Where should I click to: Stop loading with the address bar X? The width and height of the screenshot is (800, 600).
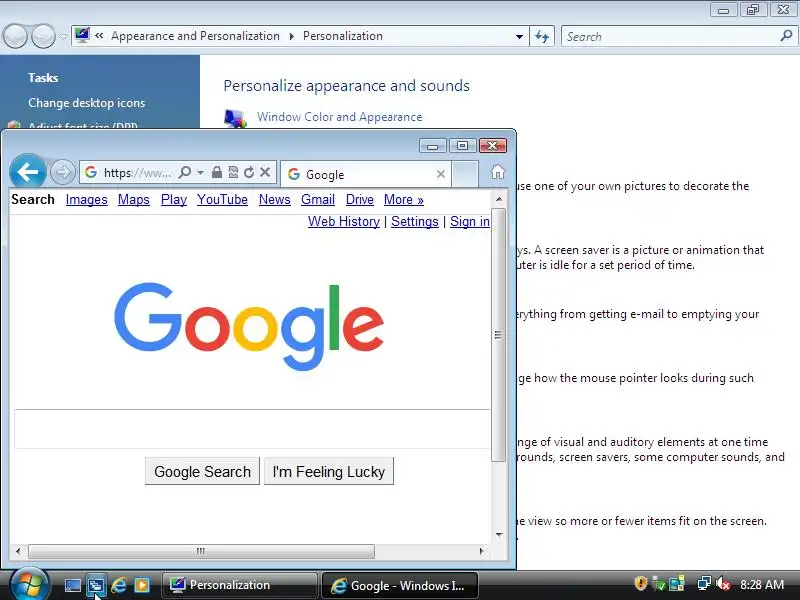point(265,172)
